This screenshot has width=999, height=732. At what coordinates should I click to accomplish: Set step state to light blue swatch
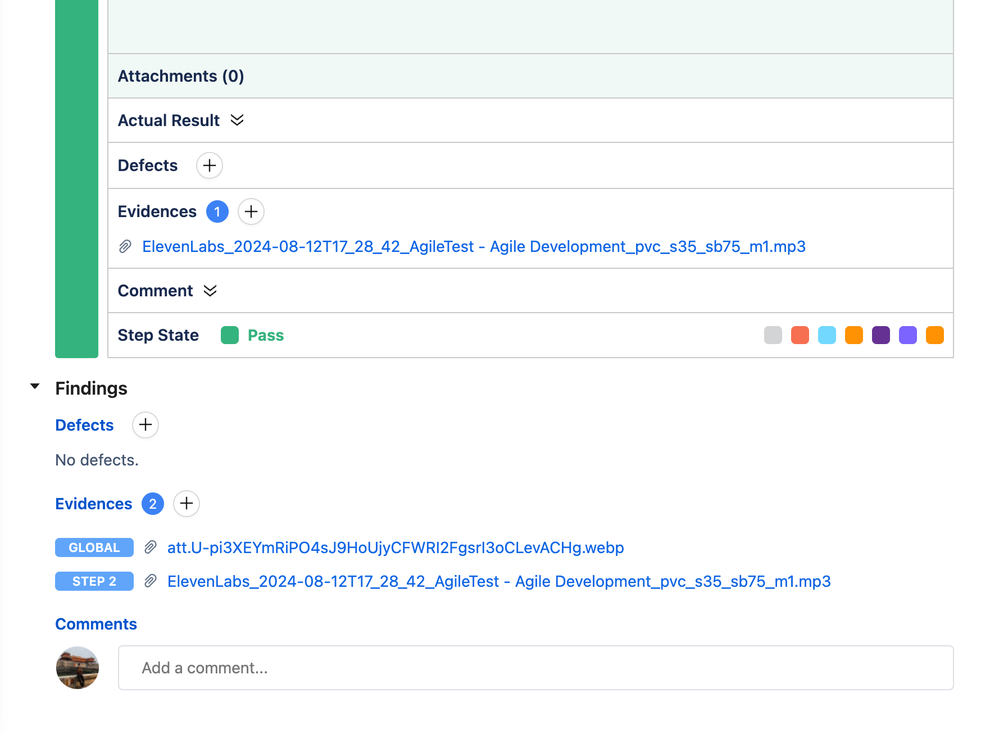point(827,335)
